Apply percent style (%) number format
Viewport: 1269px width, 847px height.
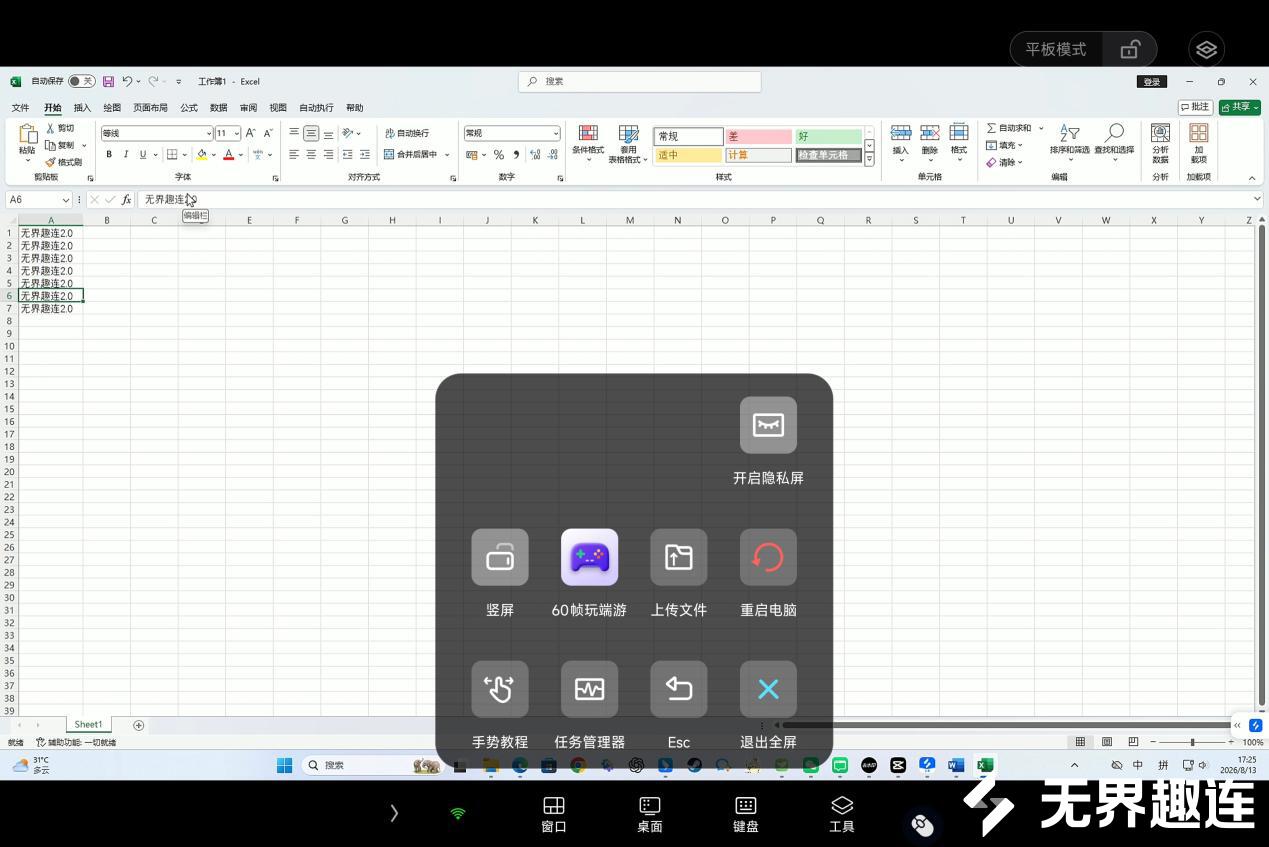(498, 155)
